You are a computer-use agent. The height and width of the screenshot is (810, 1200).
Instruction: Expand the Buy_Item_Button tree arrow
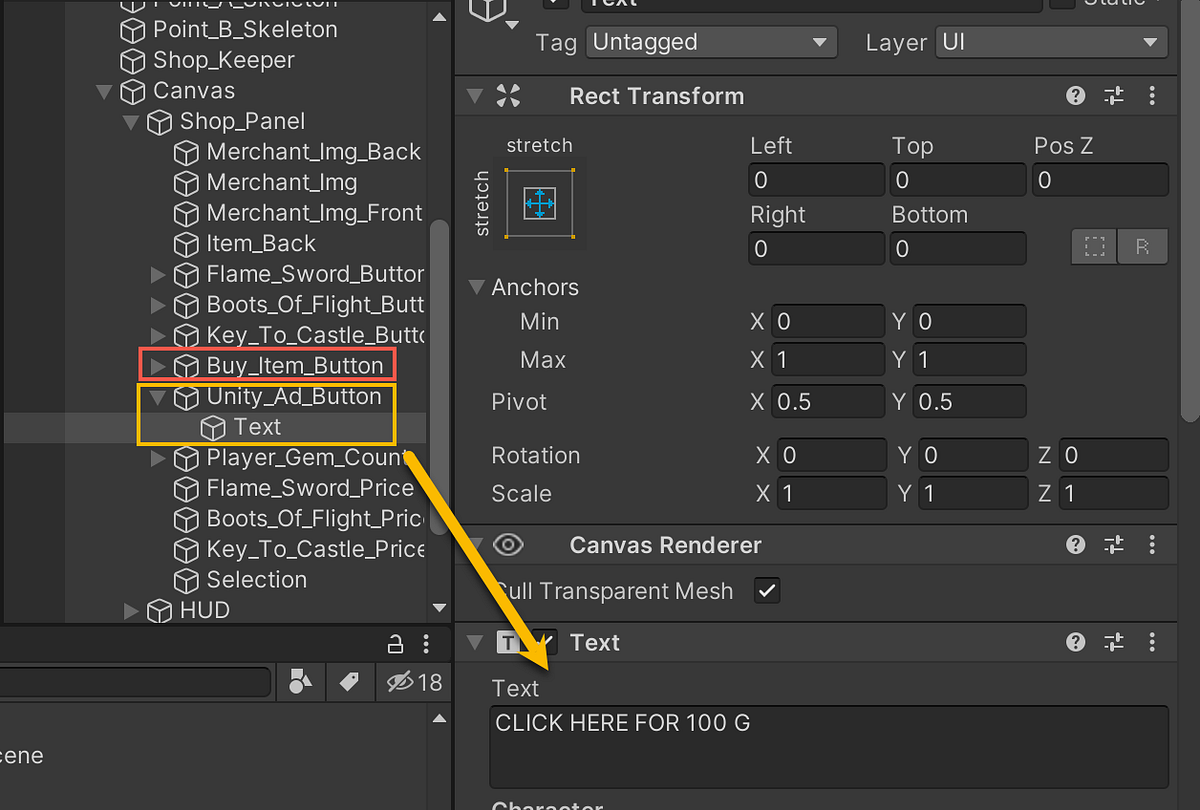tap(157, 365)
